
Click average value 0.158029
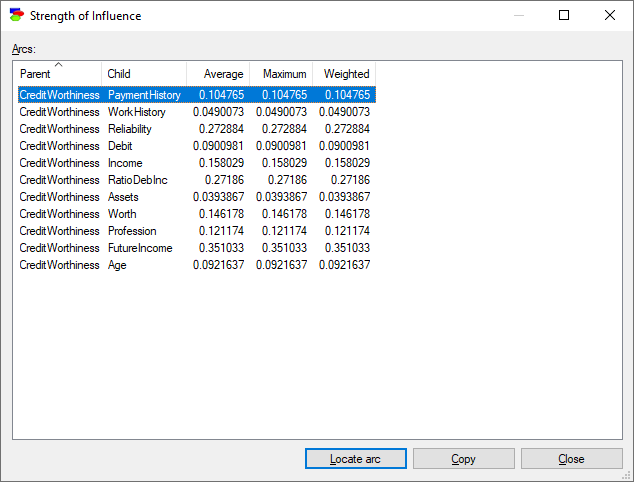pos(221,163)
